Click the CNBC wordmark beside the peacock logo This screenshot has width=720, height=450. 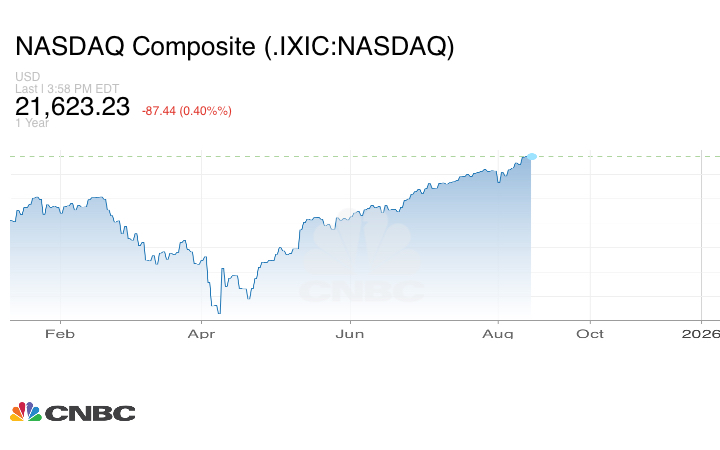click(90, 413)
